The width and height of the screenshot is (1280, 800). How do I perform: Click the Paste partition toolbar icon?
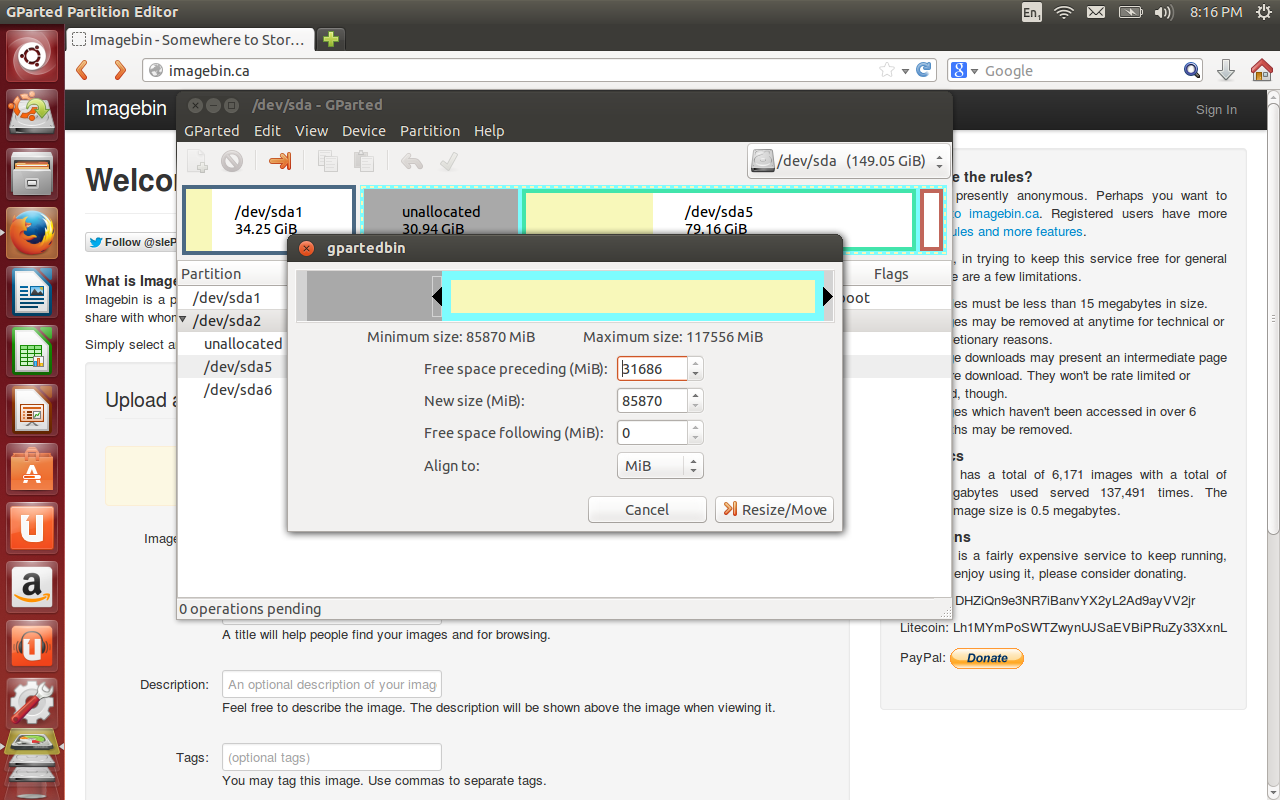tap(363, 160)
